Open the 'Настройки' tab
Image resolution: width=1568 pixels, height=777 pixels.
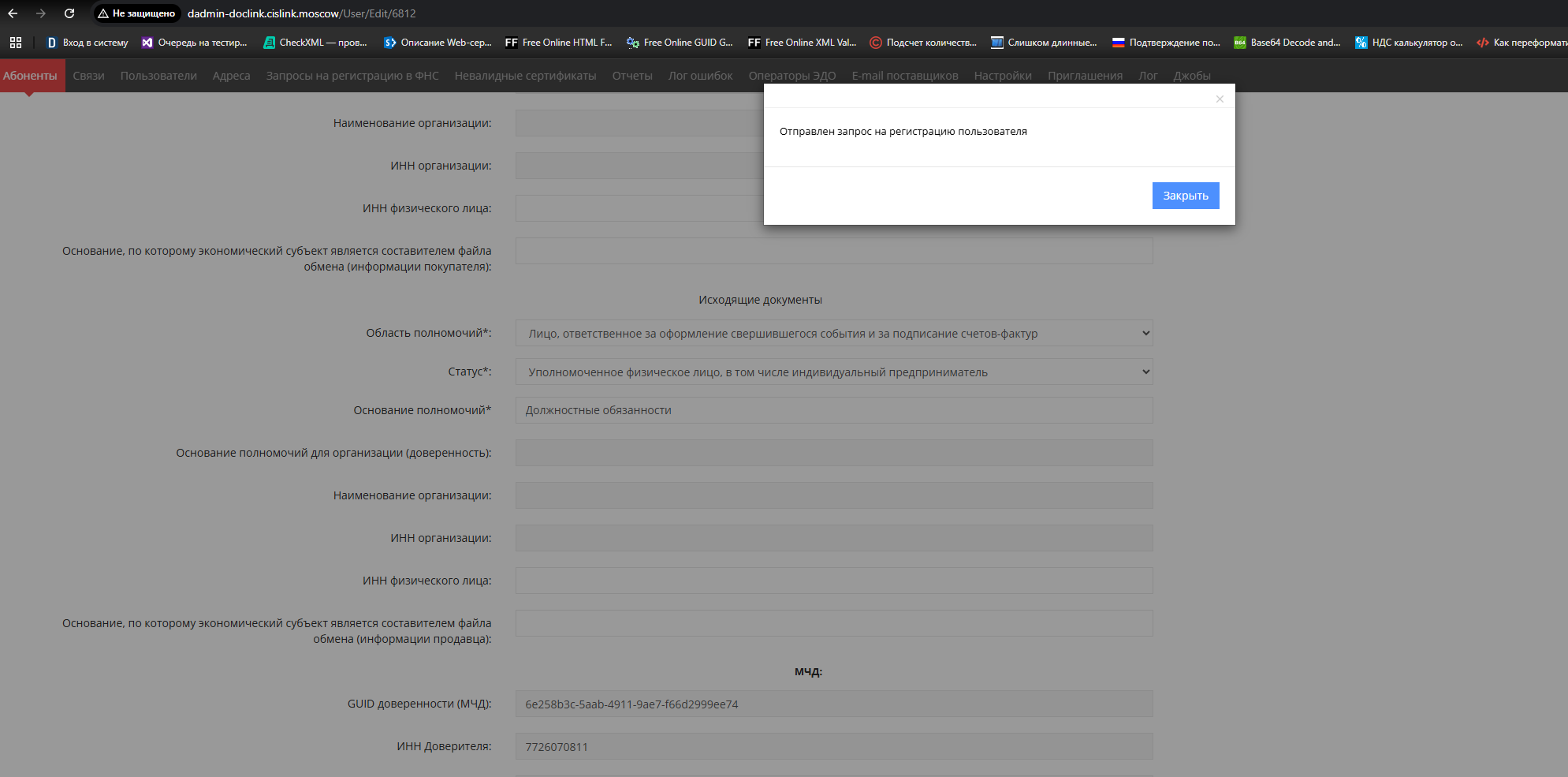click(x=1003, y=76)
